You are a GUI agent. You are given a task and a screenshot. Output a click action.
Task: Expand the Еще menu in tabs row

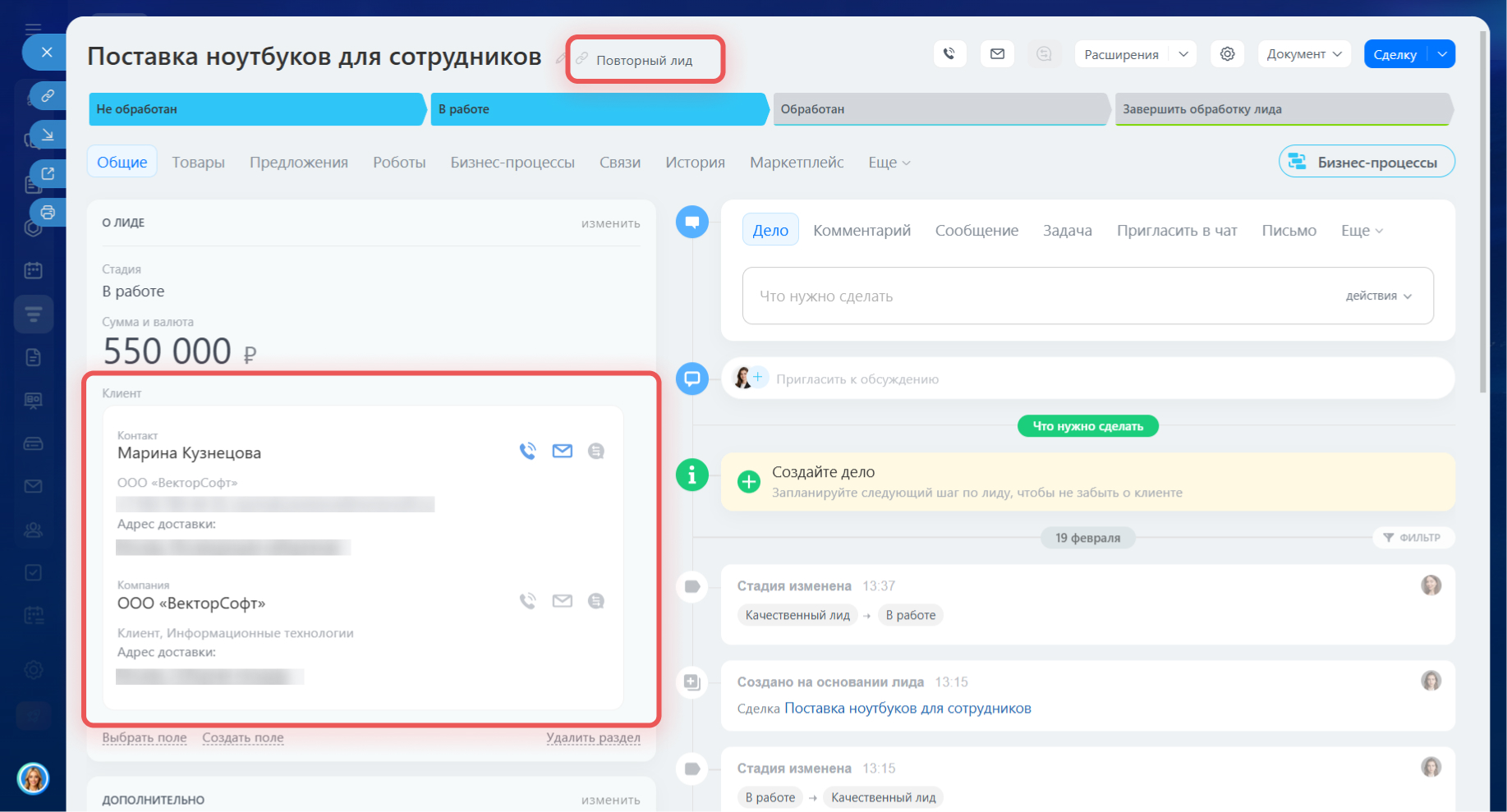pos(889,163)
